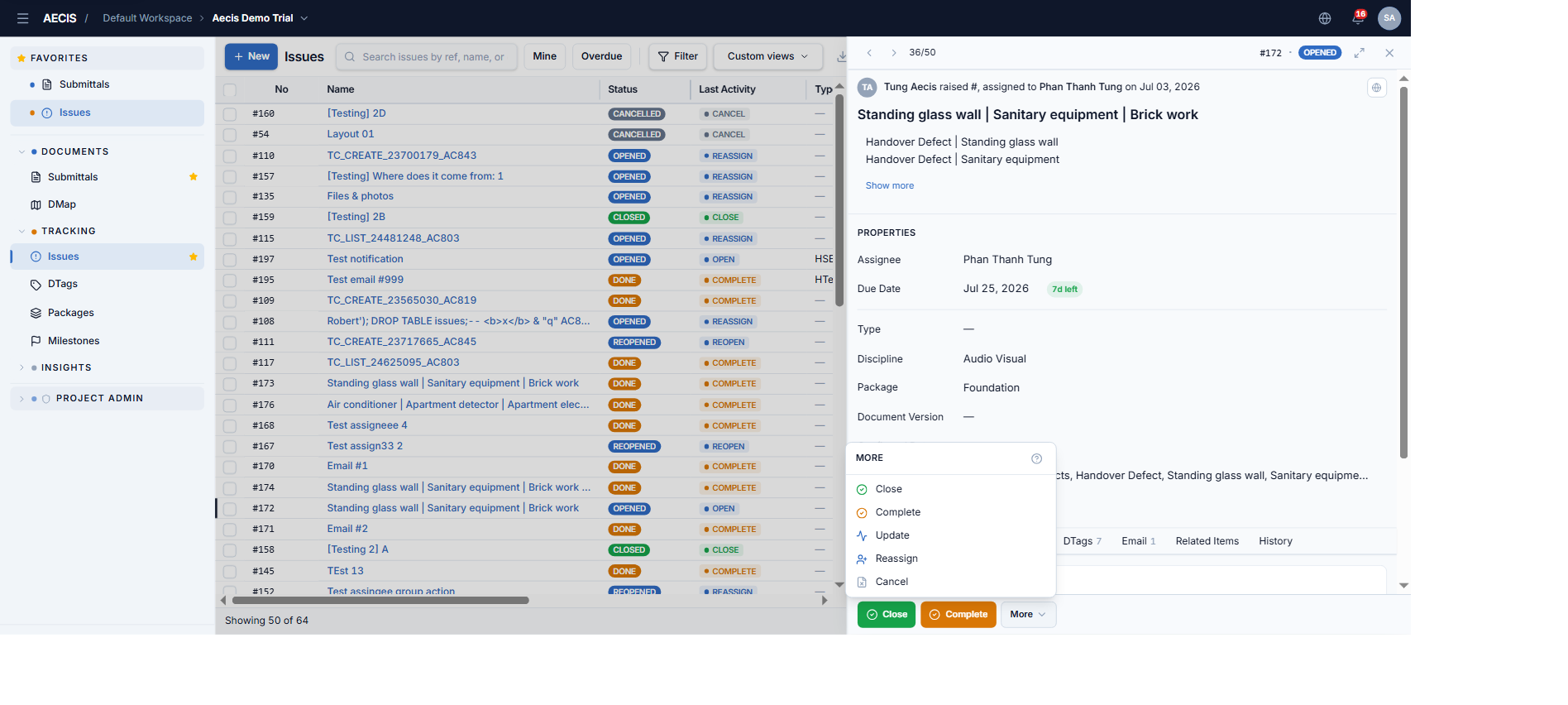Click the Show more link

tap(889, 185)
